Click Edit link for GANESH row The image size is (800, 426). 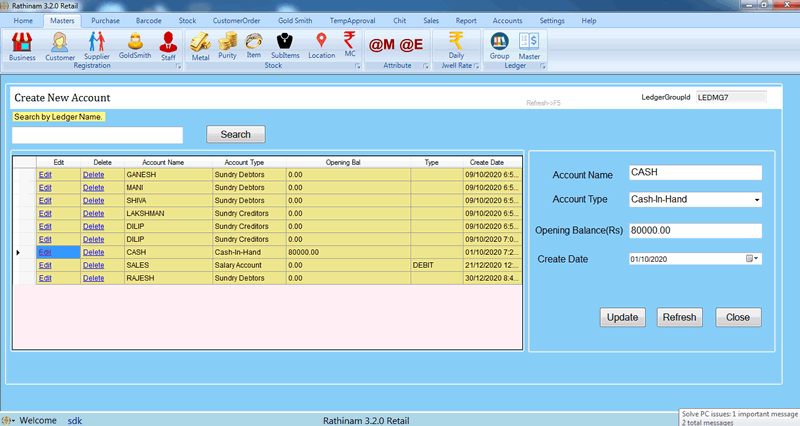tap(45, 174)
